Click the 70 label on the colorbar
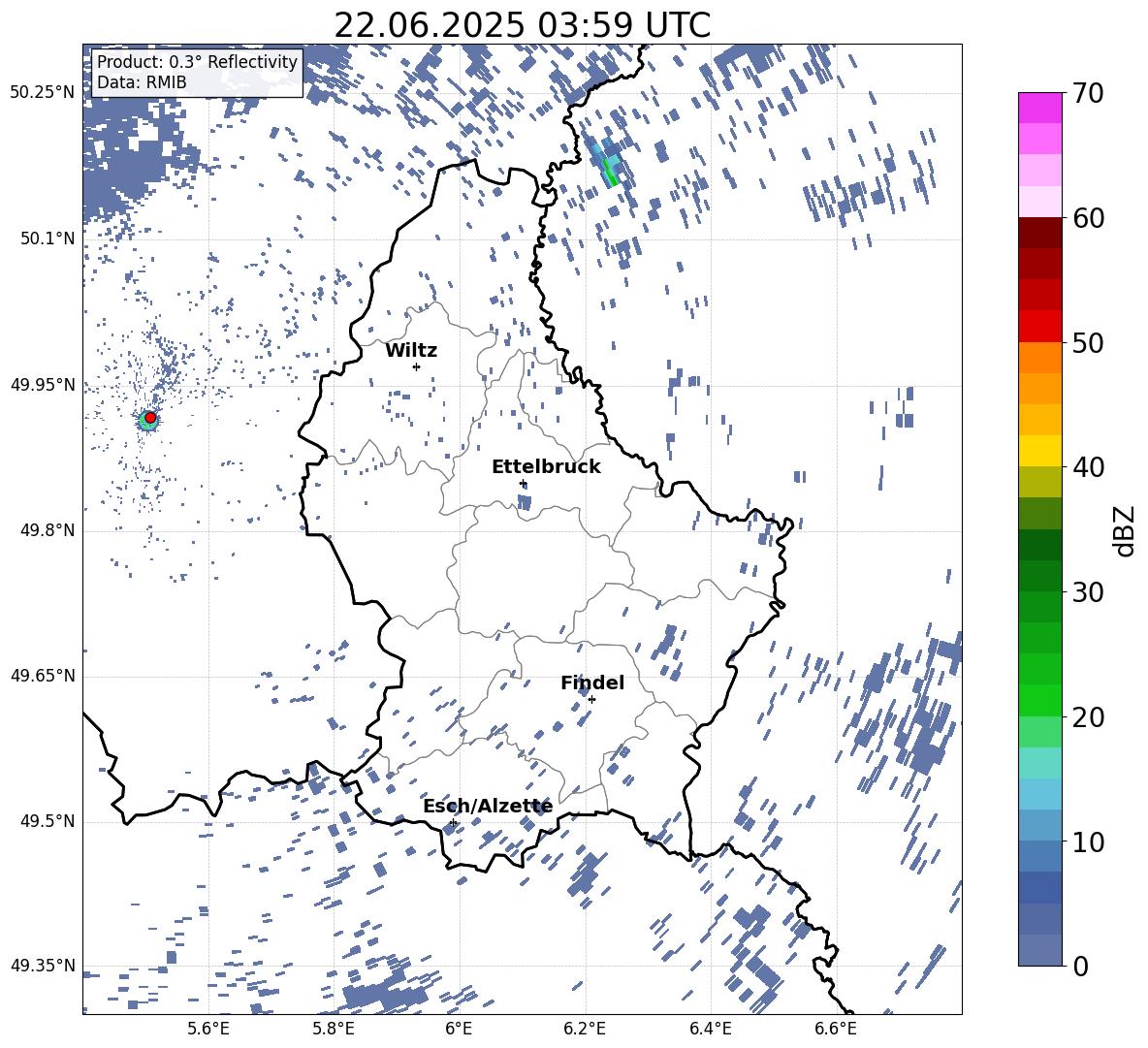 [1088, 93]
